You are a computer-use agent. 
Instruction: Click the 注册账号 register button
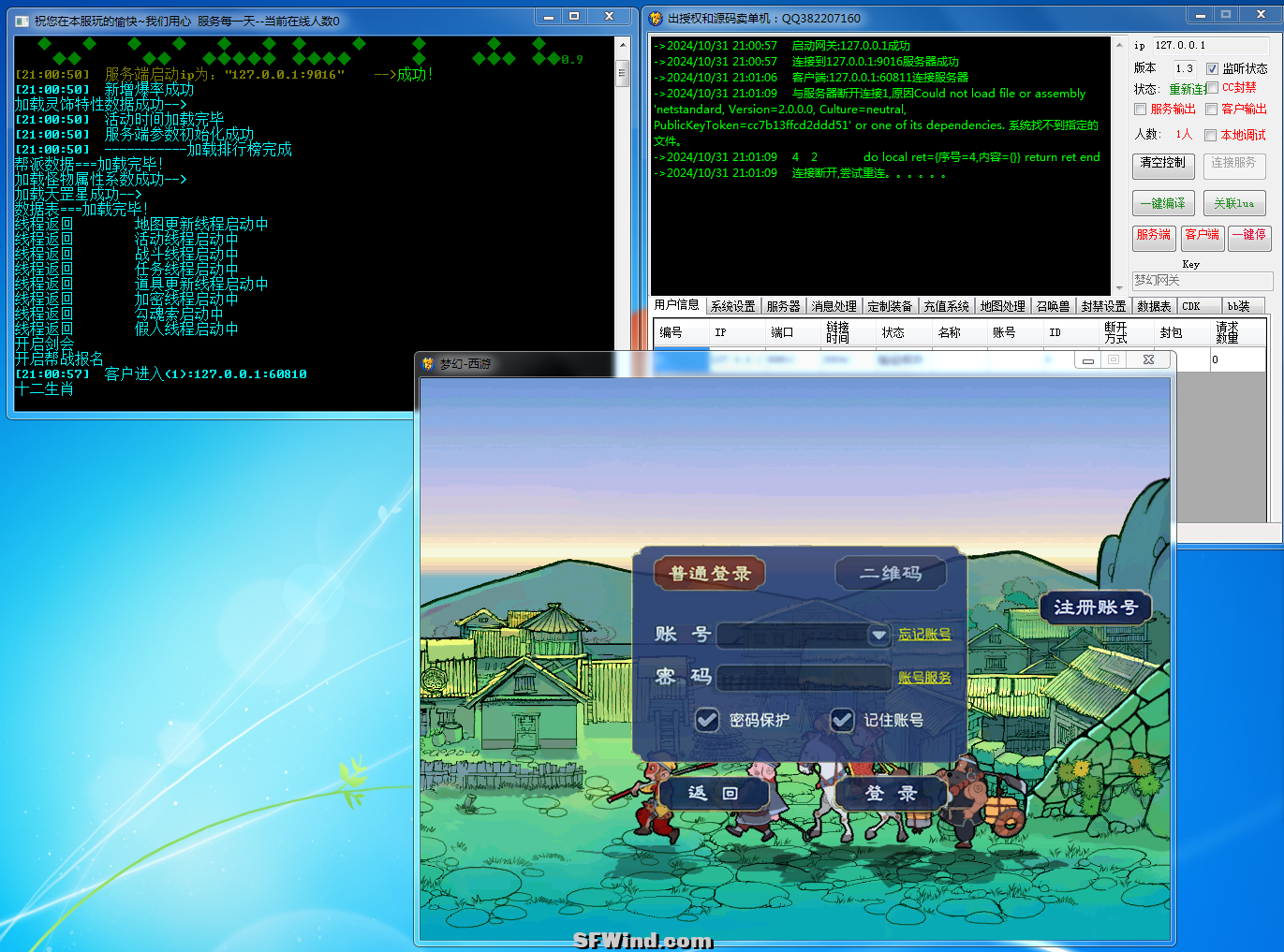pyautogui.click(x=1095, y=608)
